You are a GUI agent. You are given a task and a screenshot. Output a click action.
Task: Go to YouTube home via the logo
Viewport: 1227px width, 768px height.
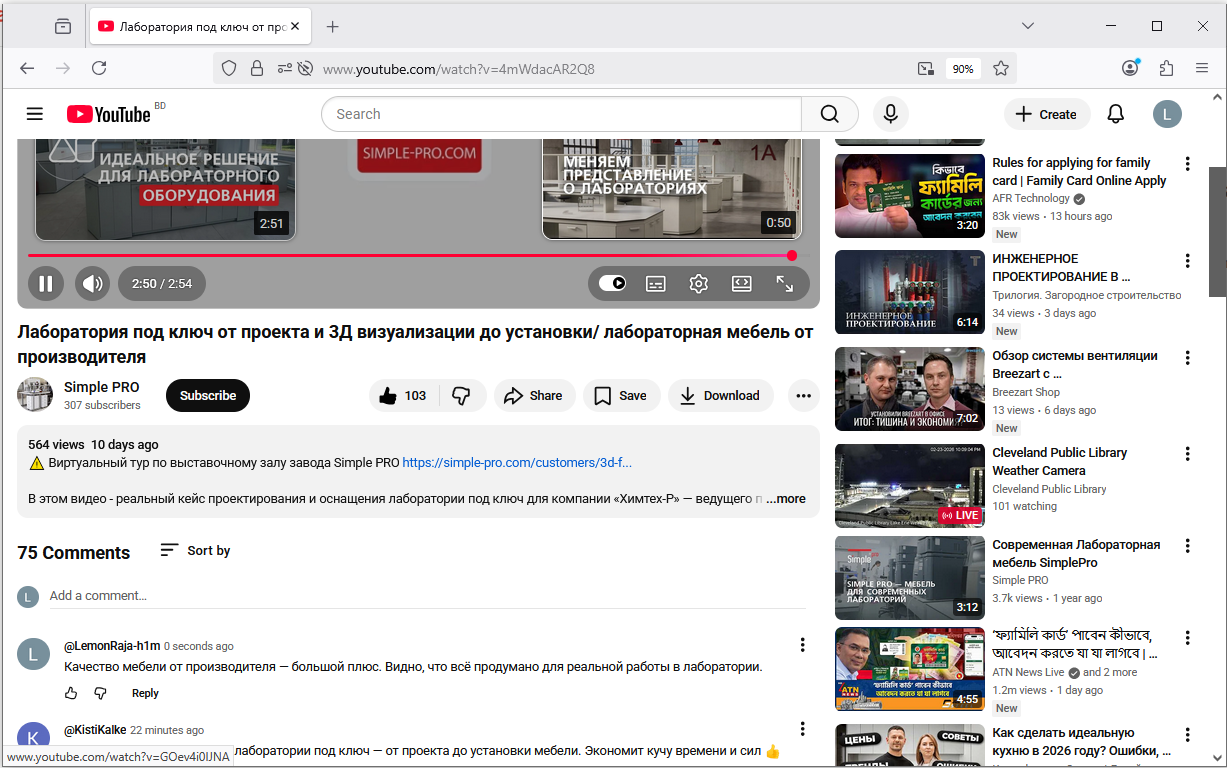tap(109, 114)
